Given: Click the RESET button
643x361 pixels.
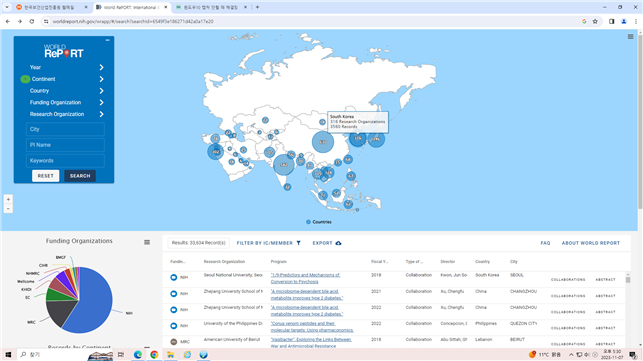Looking at the screenshot, I should coord(46,176).
